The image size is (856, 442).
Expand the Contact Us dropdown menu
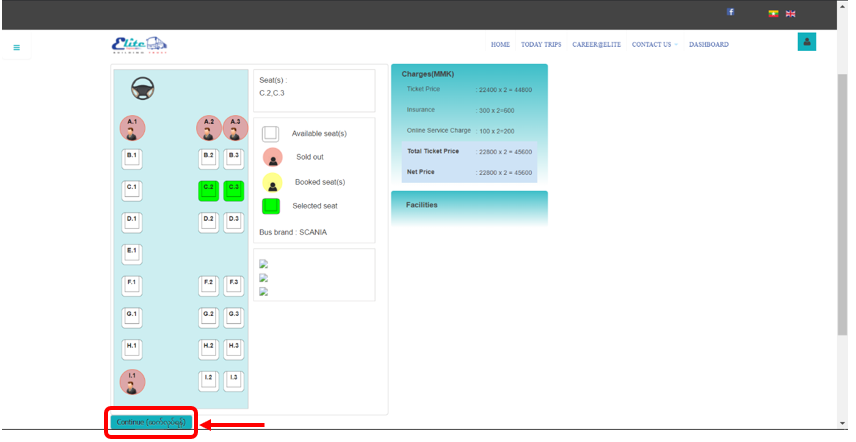[x=654, y=45]
